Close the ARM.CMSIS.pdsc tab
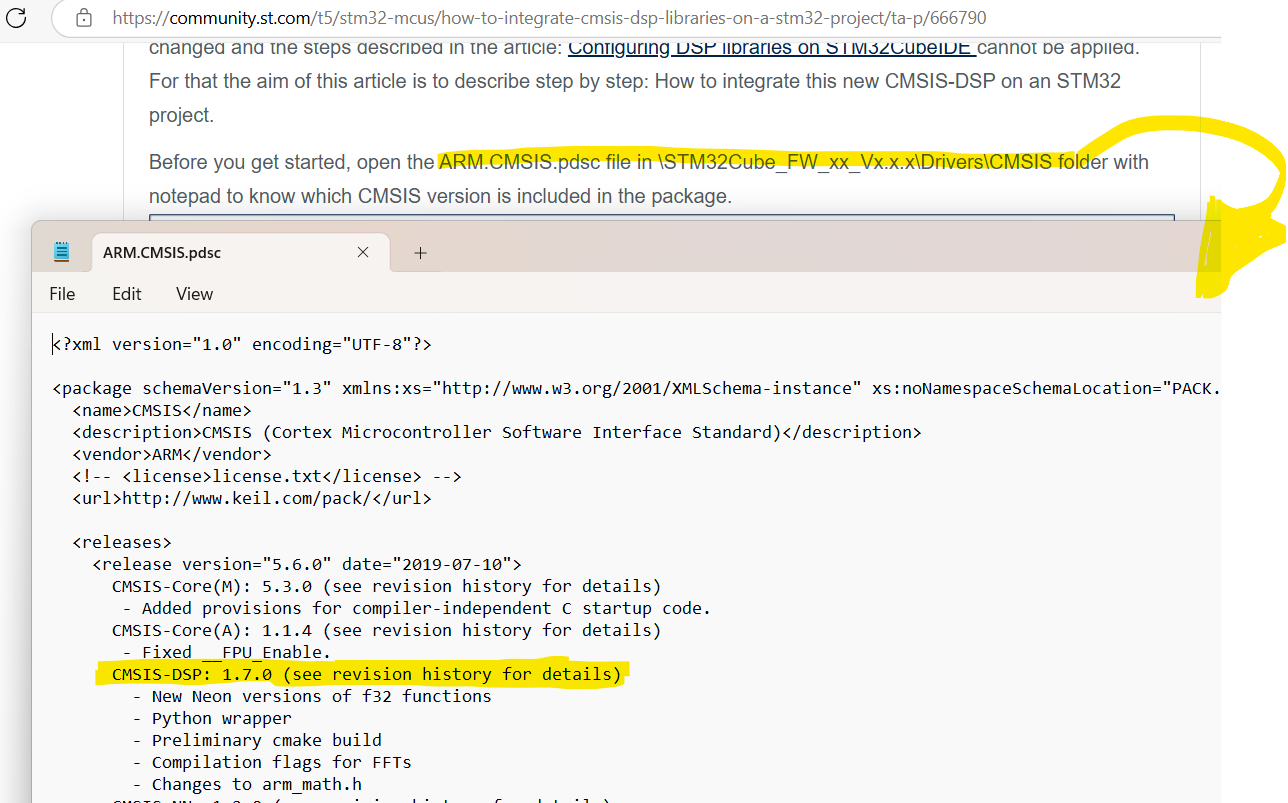The height and width of the screenshot is (803, 1288). [x=363, y=253]
